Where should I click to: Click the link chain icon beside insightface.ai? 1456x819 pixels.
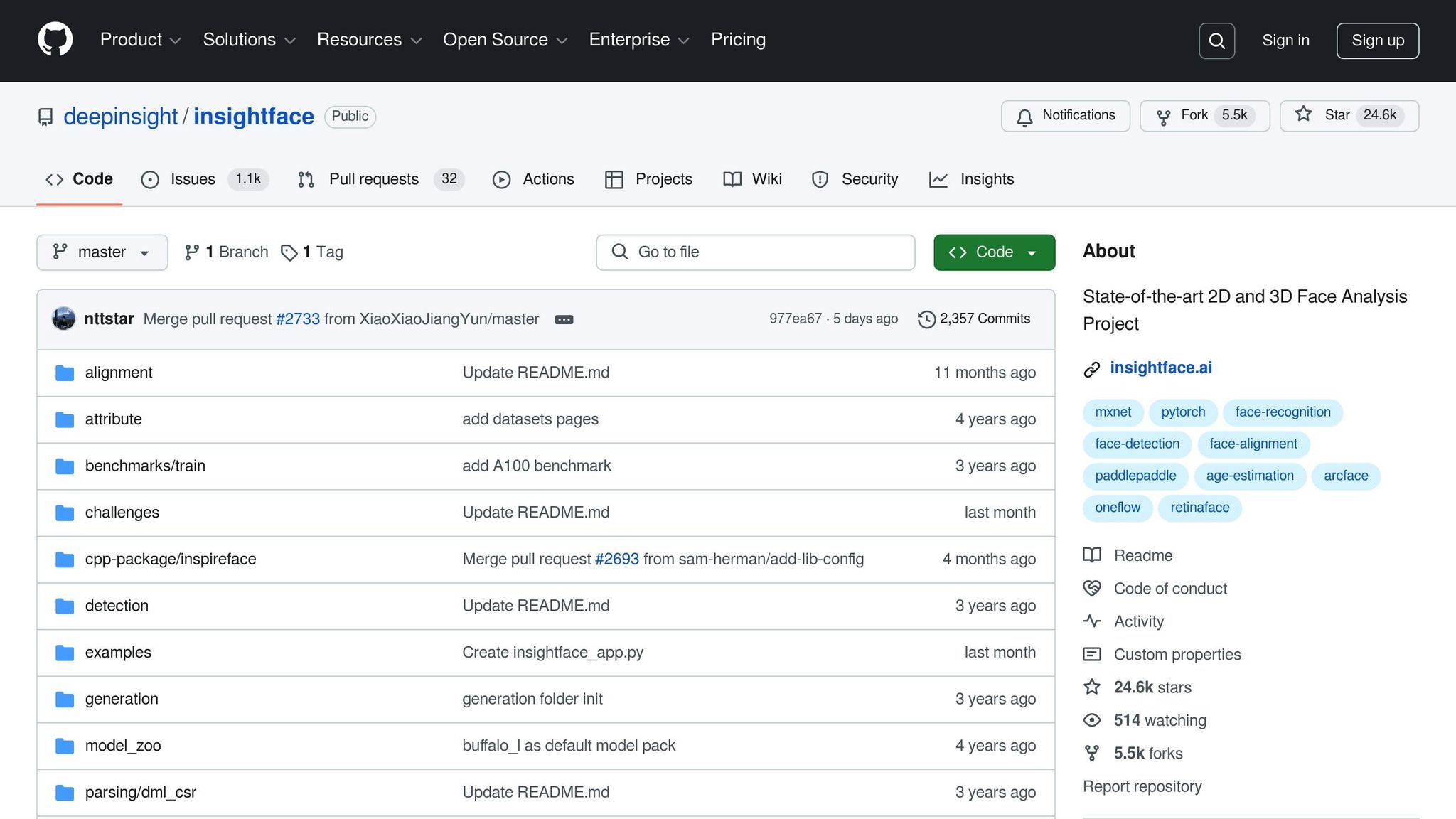[x=1092, y=369]
